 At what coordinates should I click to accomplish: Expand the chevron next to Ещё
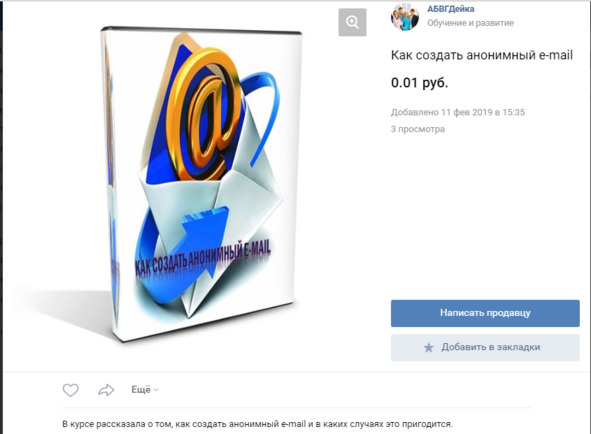156,390
